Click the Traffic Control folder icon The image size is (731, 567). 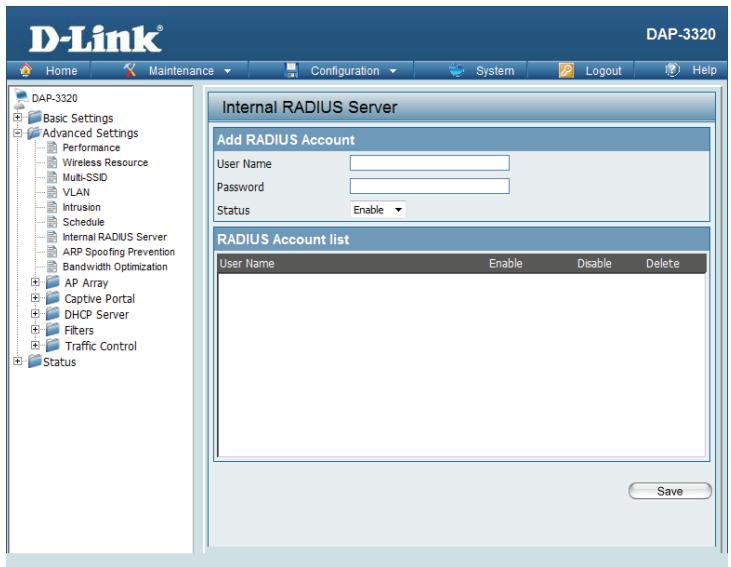click(53, 346)
